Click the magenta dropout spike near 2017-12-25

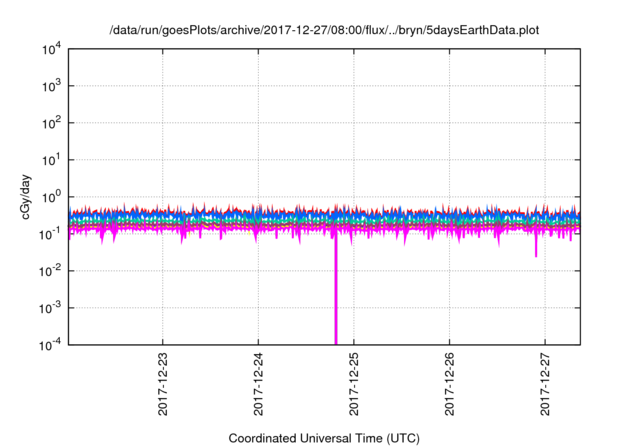click(x=336, y=290)
